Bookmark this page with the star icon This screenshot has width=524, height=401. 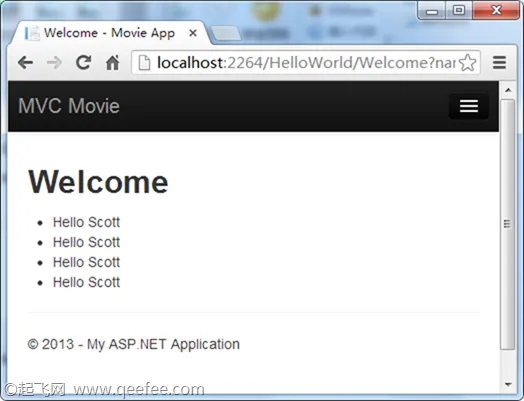tap(468, 62)
